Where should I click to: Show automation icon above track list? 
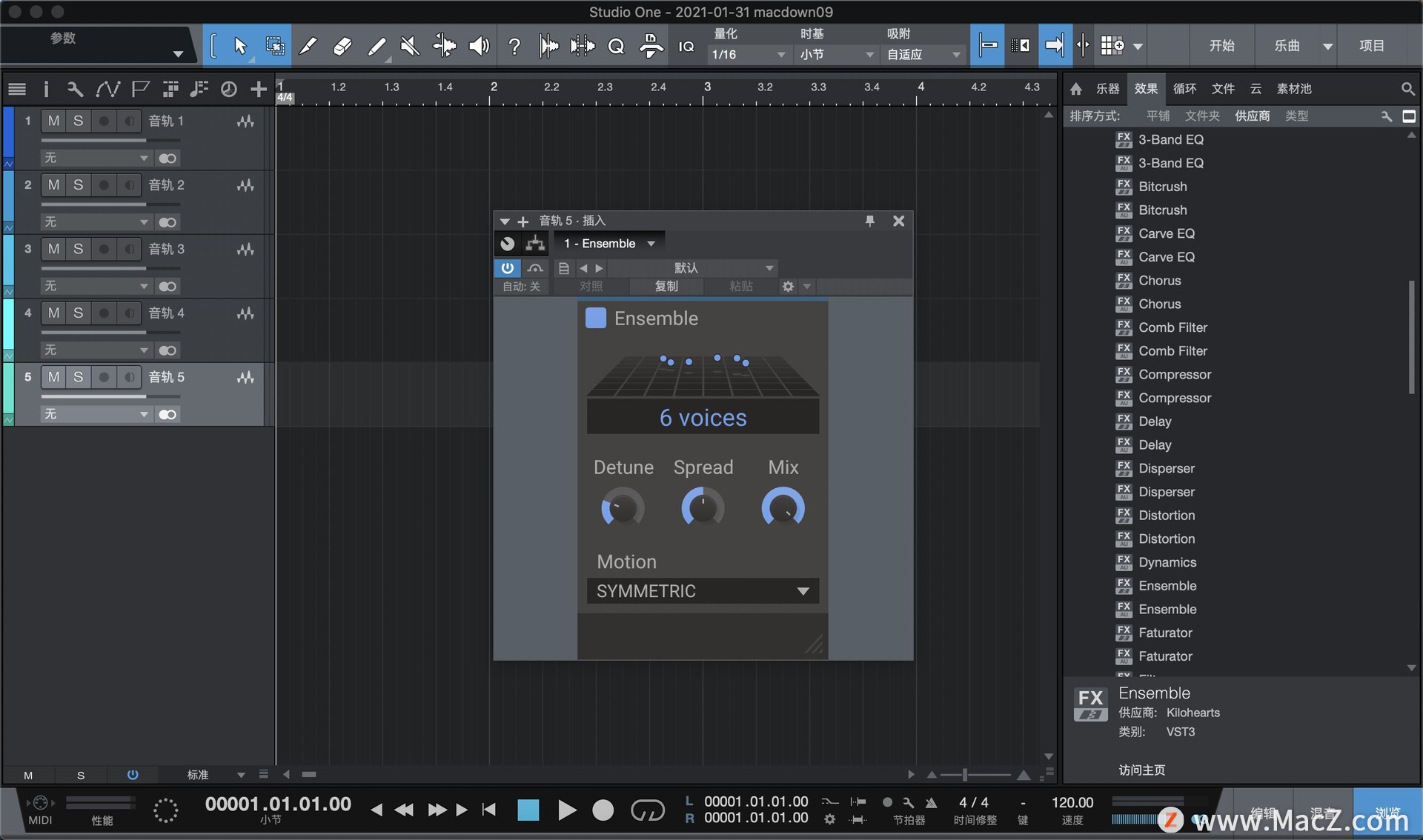[x=107, y=89]
